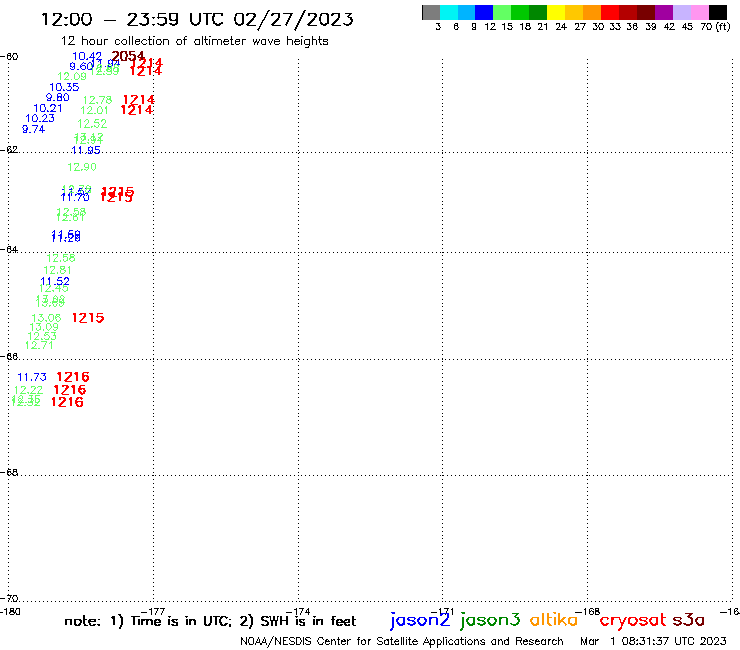Click the subtitle '12 hour collection of altimeter wave heights'
The height and width of the screenshot is (650, 740).
tap(194, 41)
